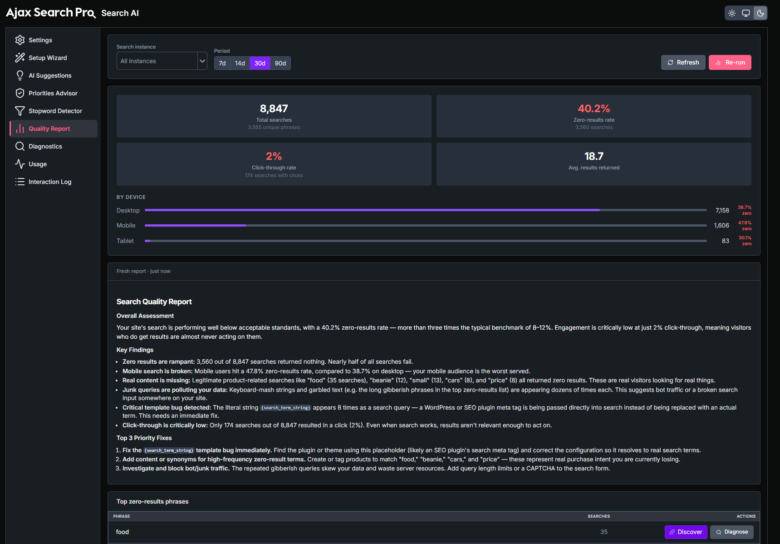Click the Priorities Advisor shield icon

tap(19, 93)
